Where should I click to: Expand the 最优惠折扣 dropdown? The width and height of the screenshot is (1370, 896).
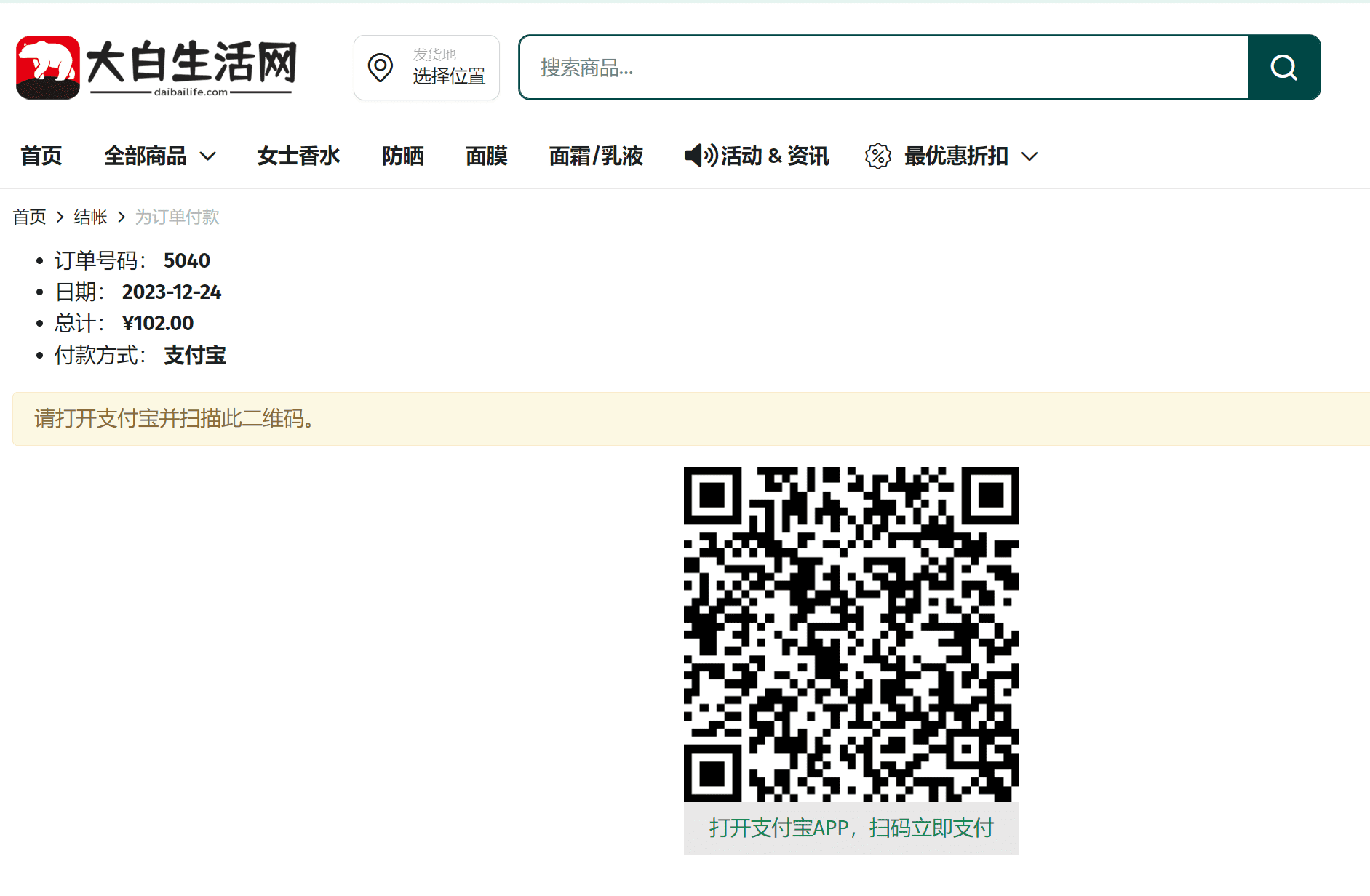coord(955,156)
